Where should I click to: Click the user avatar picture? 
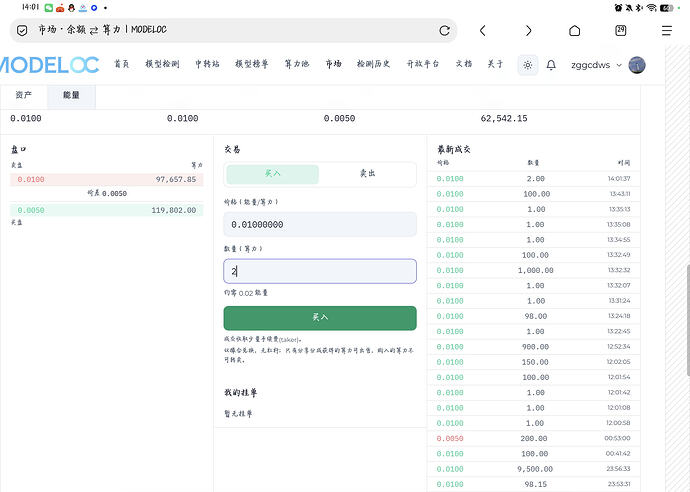pos(637,65)
